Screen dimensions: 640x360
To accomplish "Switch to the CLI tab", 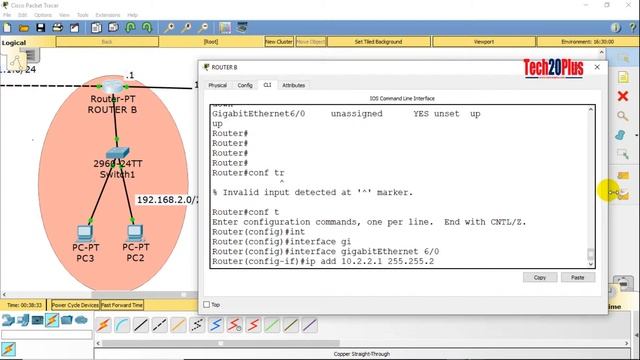I will (x=267, y=85).
